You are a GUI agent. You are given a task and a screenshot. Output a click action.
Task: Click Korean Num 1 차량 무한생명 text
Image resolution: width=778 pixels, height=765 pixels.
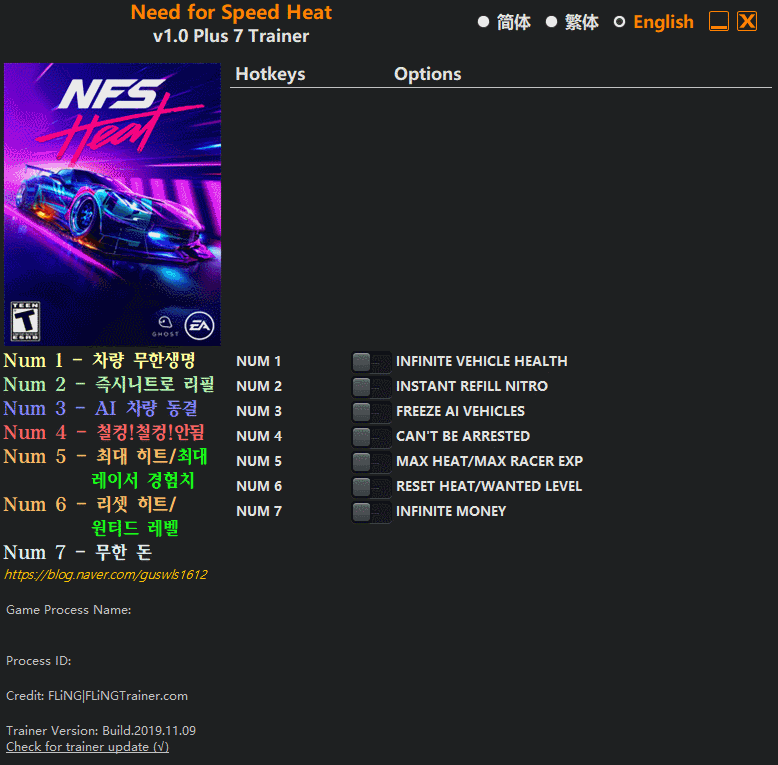pos(99,360)
